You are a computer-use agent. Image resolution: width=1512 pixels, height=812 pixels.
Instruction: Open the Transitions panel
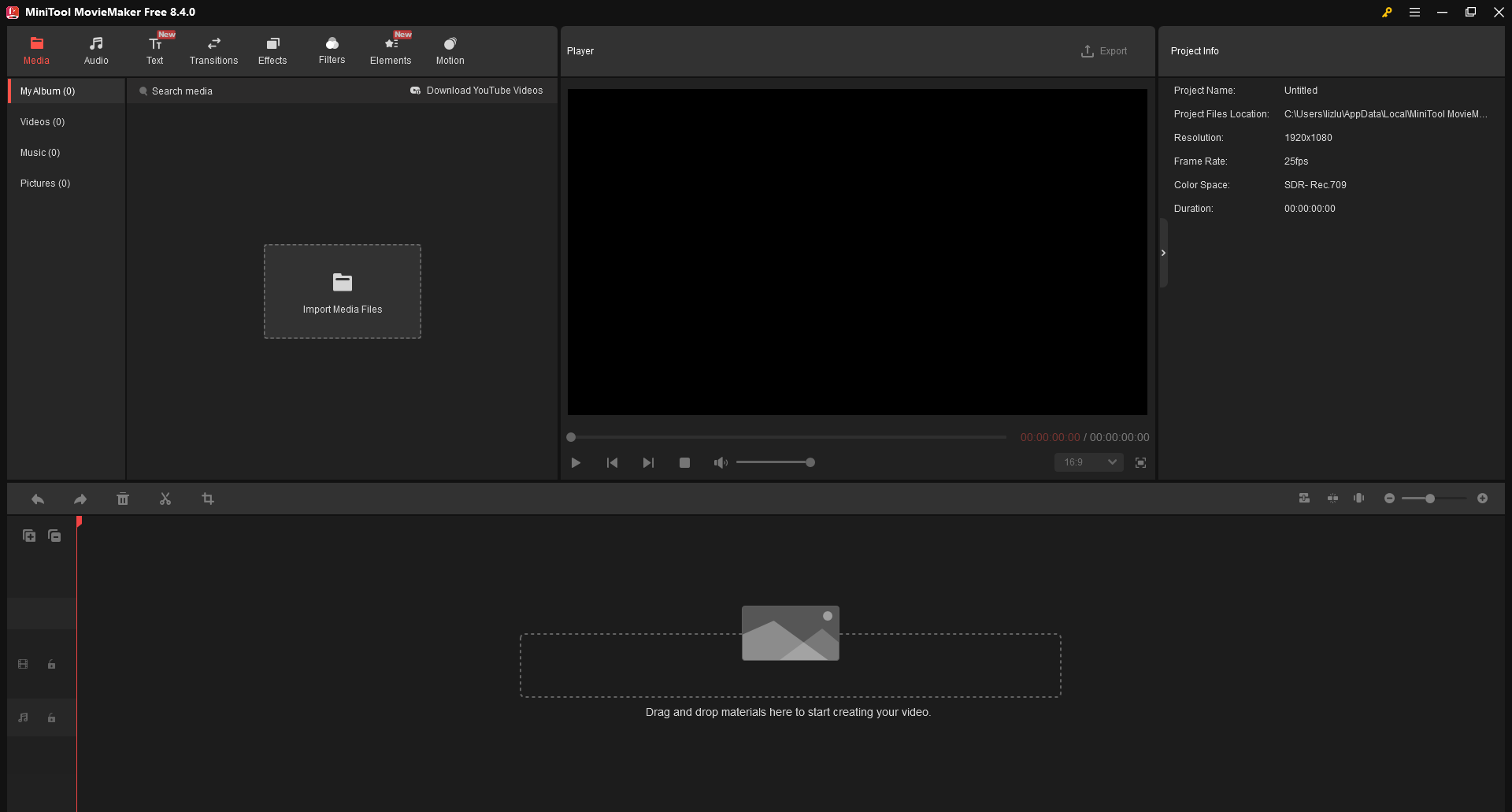tap(213, 50)
